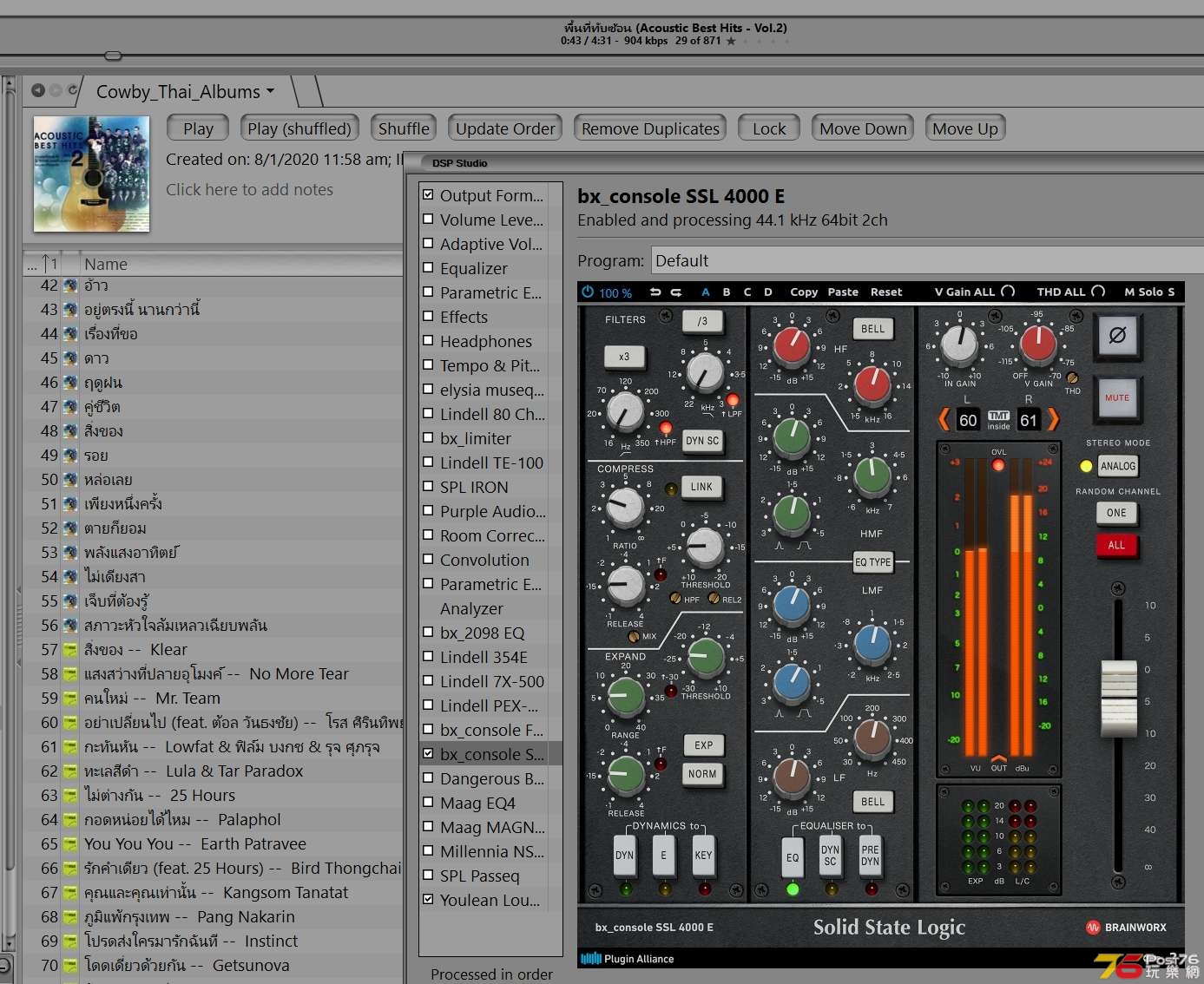This screenshot has width=1204, height=984.
Task: Select Tempo & Pitch DSP entry
Action: (490, 365)
